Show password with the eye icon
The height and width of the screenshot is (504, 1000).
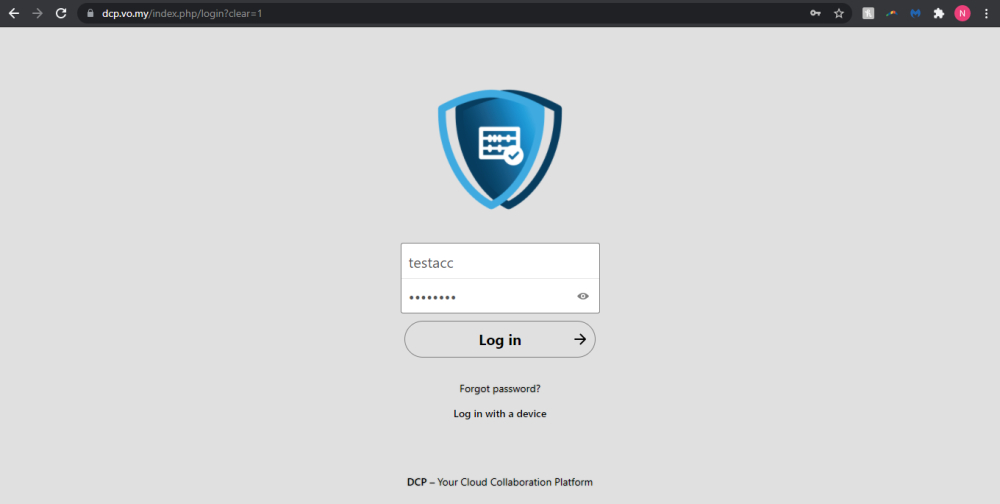[583, 296]
